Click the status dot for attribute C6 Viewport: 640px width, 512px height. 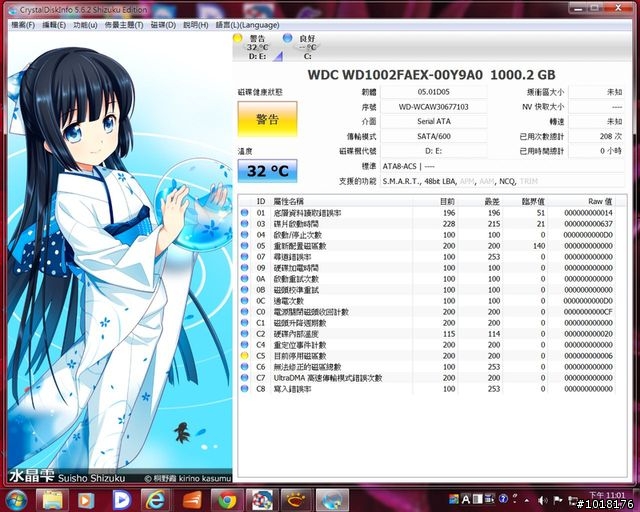coord(244,367)
